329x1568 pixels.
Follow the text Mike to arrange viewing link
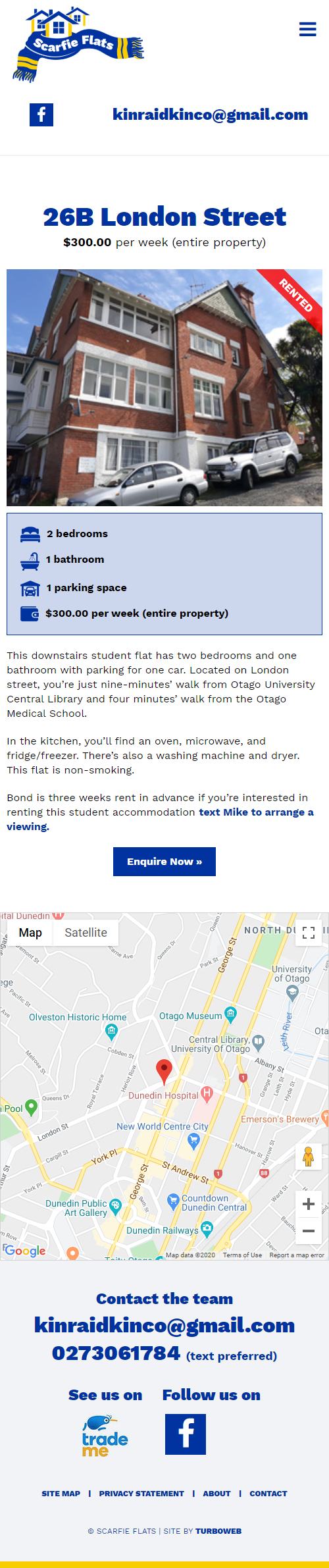coord(160,819)
